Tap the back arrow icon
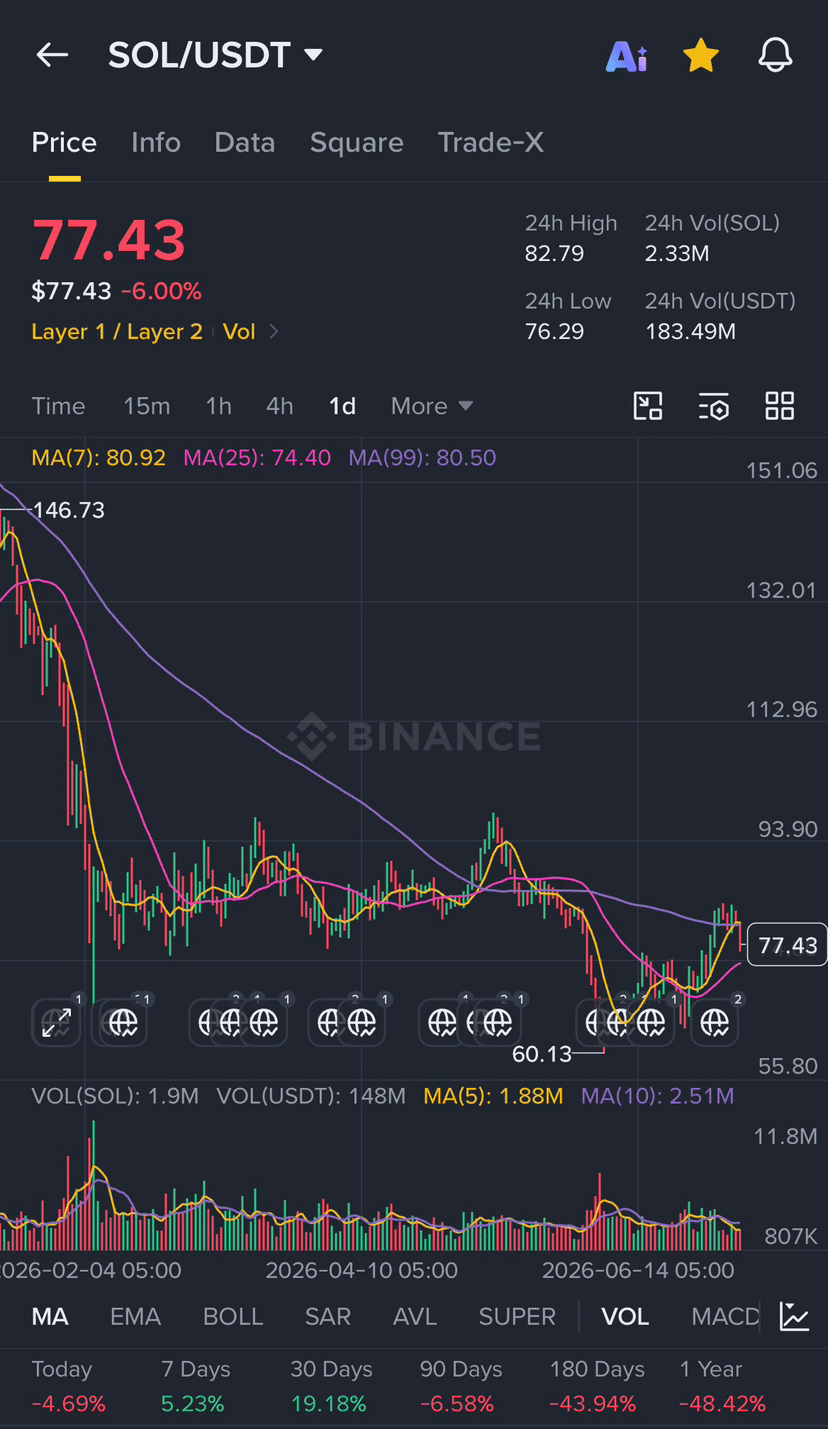The height and width of the screenshot is (1429, 828). click(52, 55)
